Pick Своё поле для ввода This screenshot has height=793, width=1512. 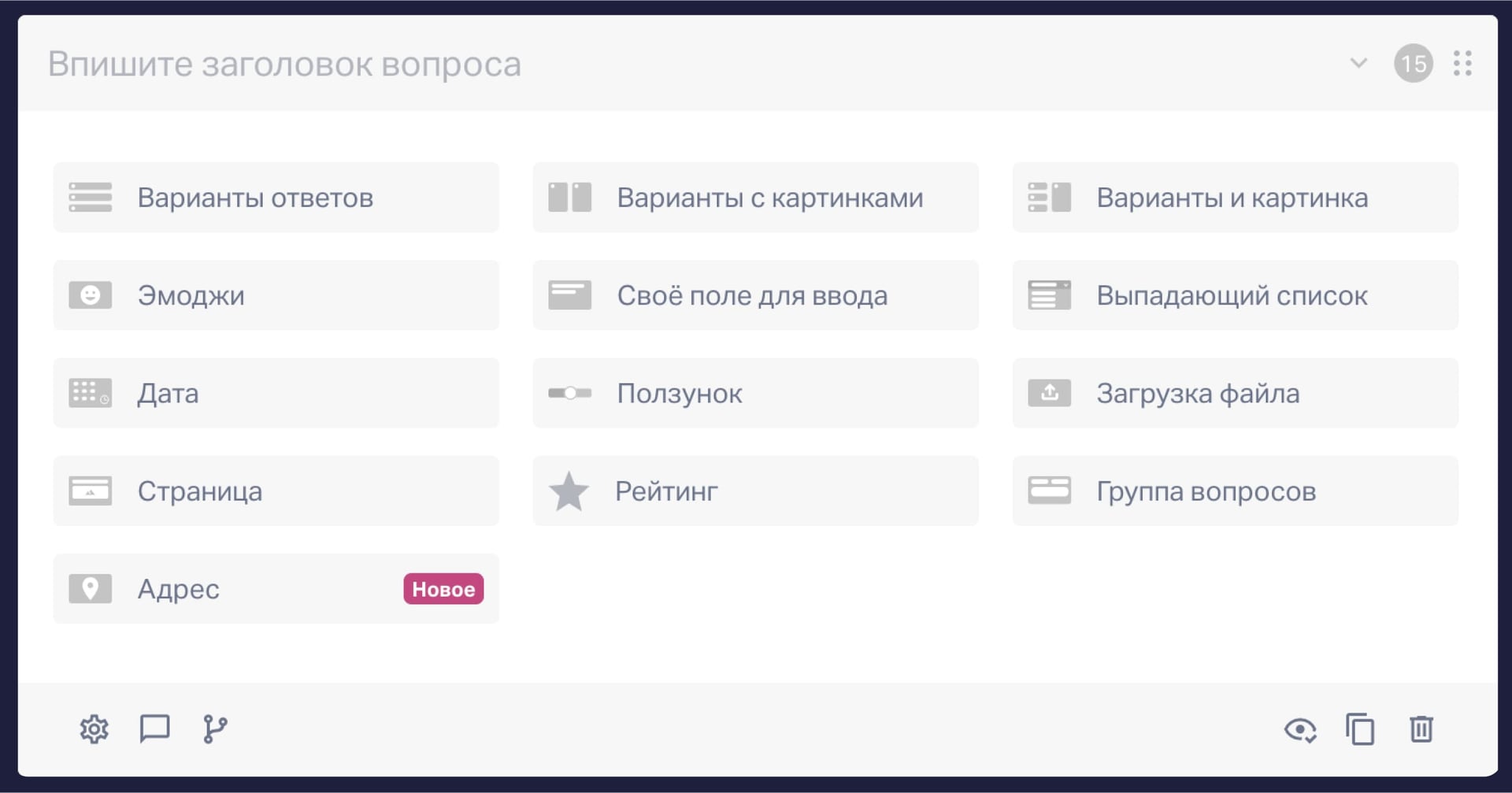(x=755, y=295)
